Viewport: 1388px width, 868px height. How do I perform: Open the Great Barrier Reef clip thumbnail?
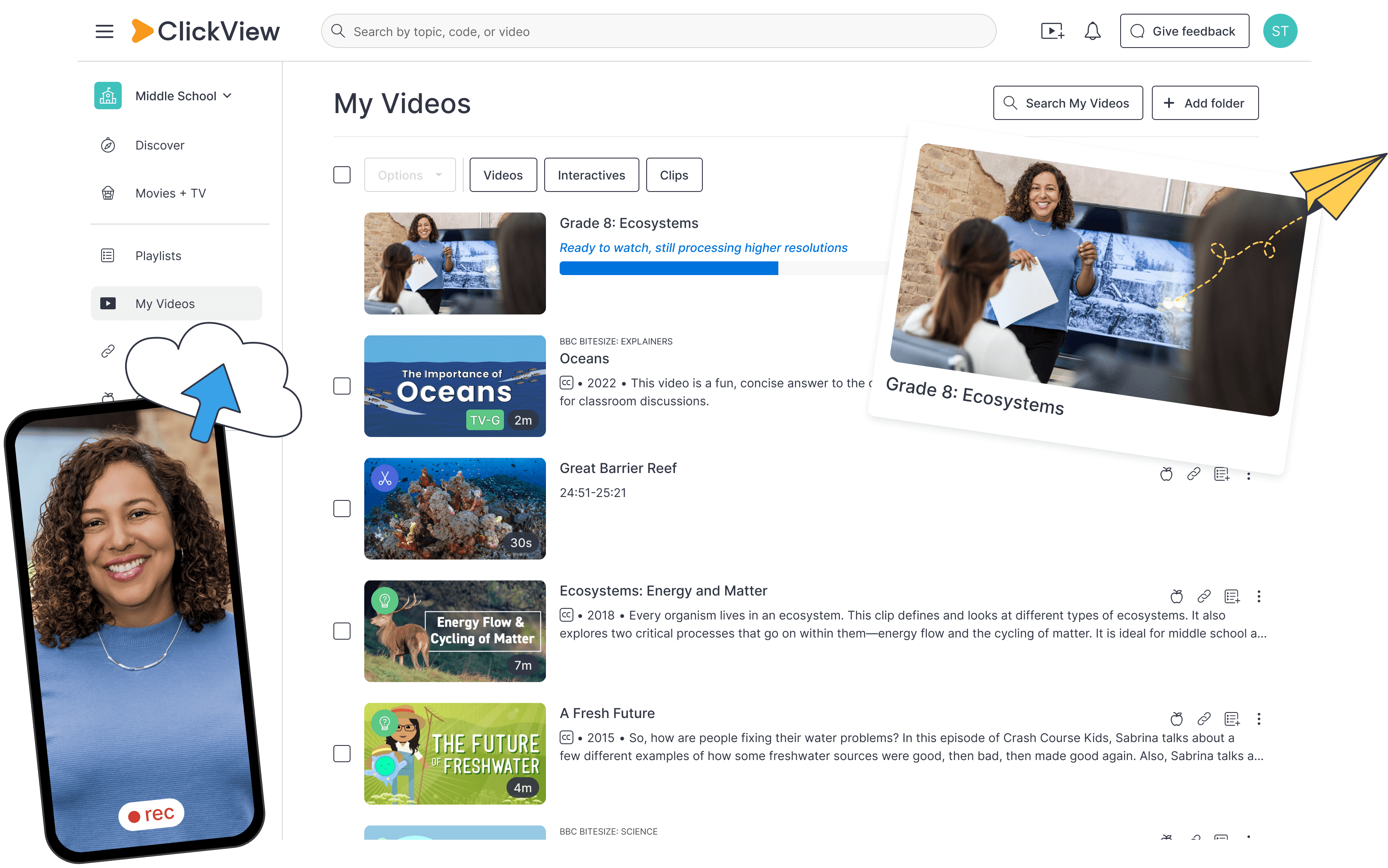pos(455,509)
